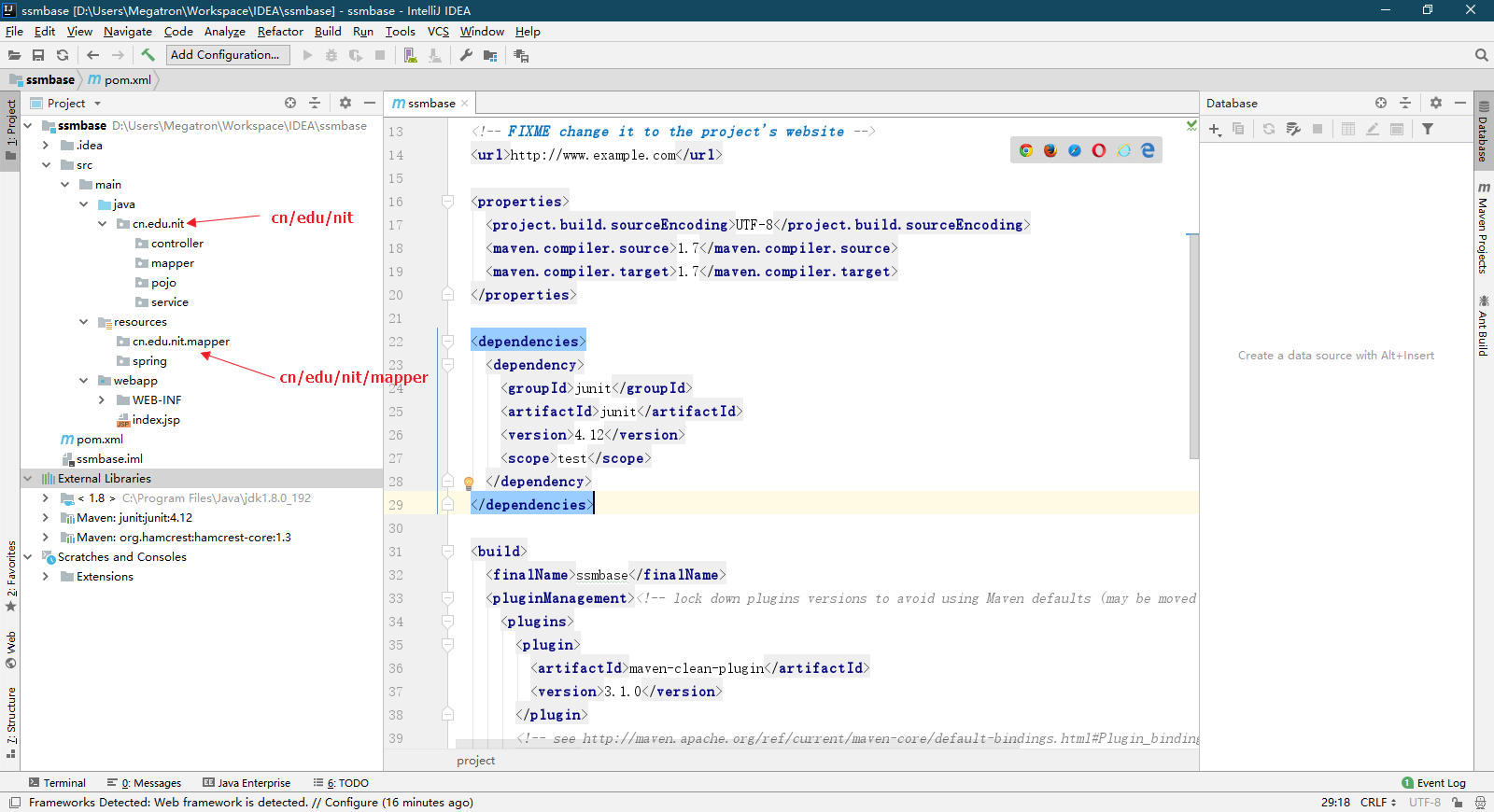Image resolution: width=1494 pixels, height=812 pixels.
Task: Click Database data source properties icon
Action: (1293, 129)
